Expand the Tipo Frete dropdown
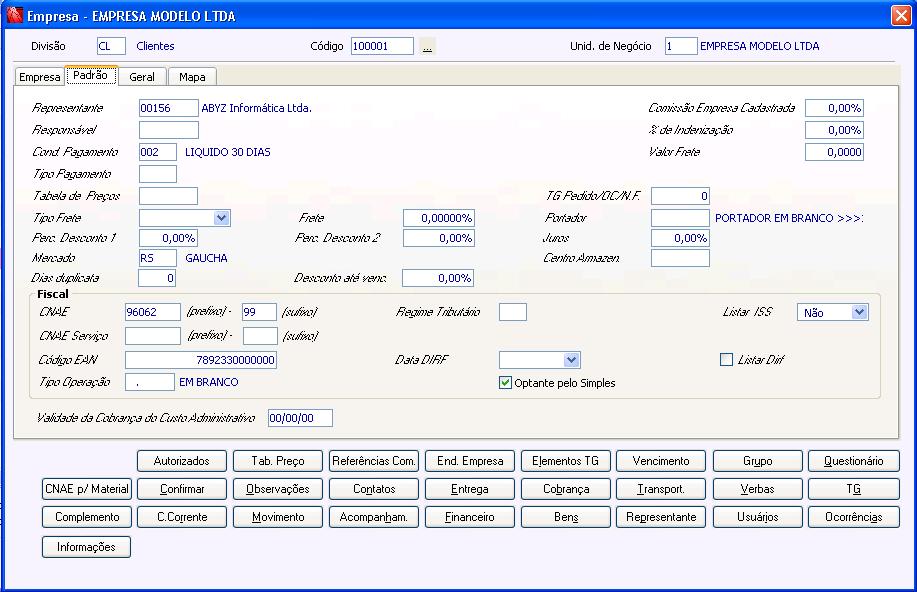 pyautogui.click(x=221, y=218)
